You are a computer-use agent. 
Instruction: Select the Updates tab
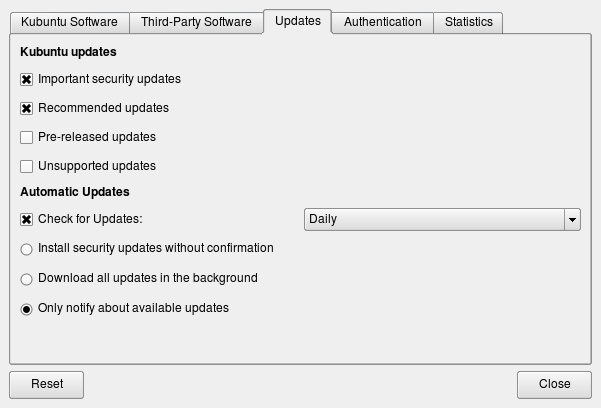pos(297,21)
